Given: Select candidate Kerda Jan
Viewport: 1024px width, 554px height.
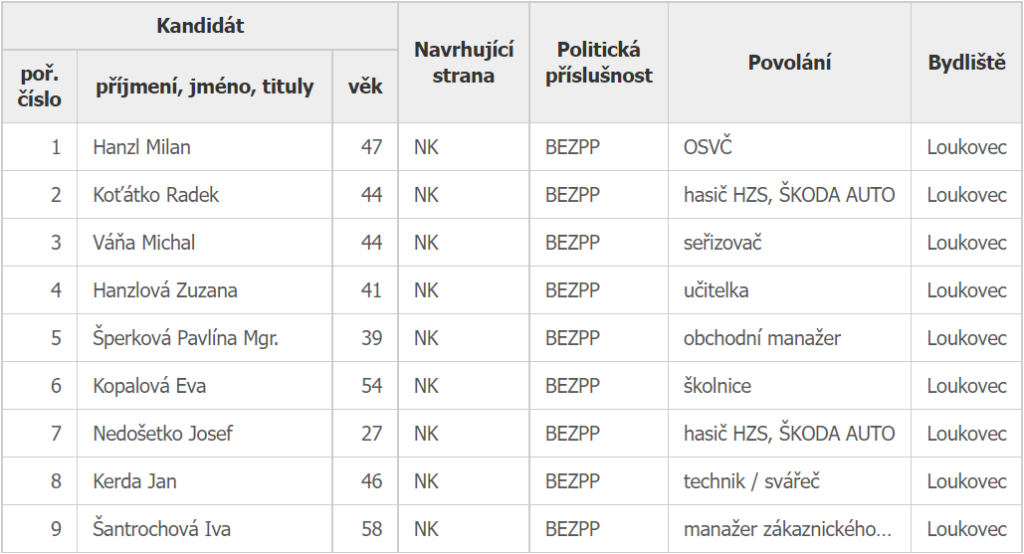Looking at the screenshot, I should pyautogui.click(x=135, y=482).
